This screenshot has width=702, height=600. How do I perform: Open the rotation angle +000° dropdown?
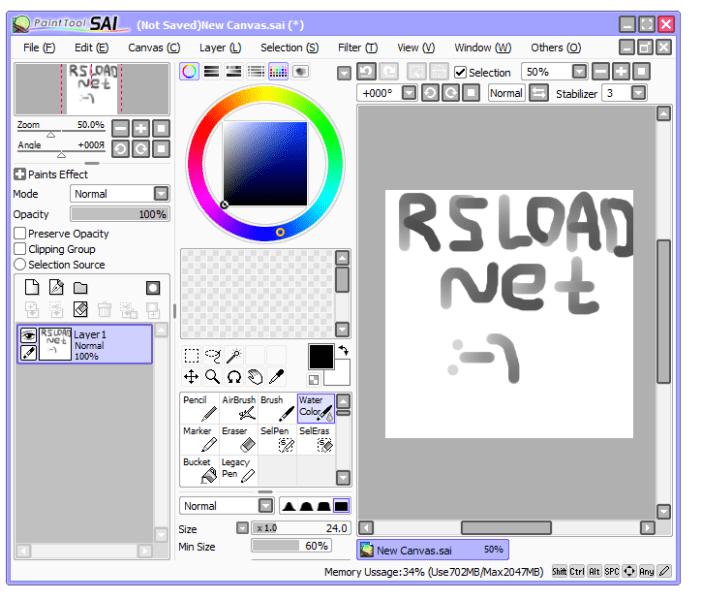tap(409, 93)
